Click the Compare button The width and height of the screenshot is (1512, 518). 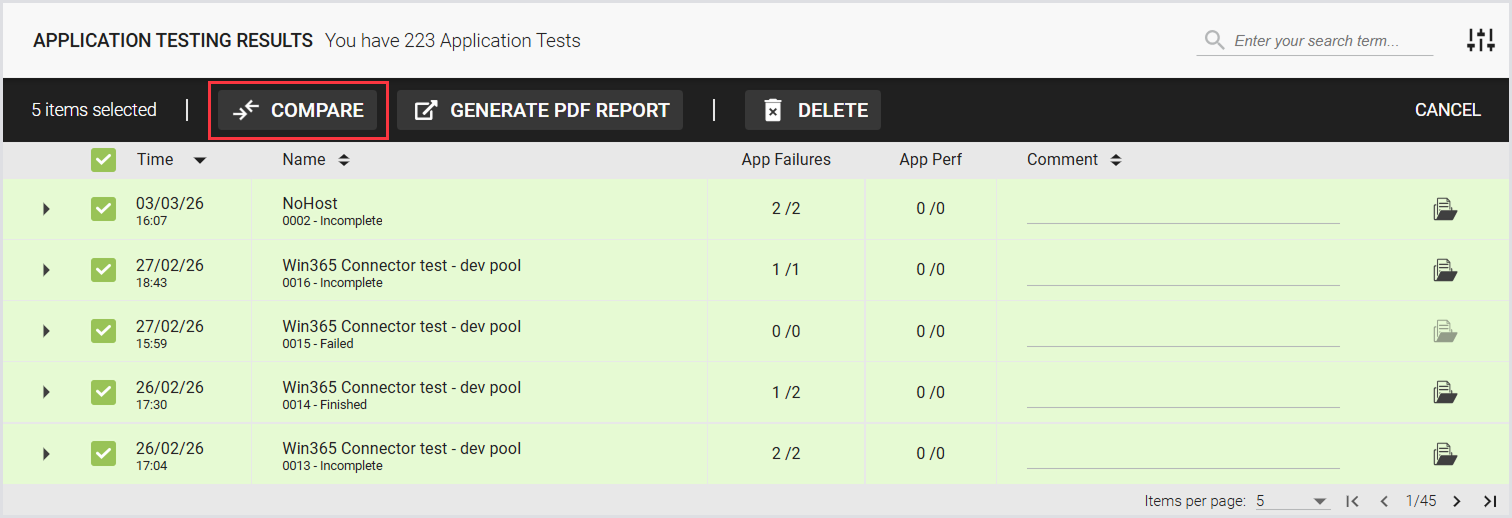click(x=298, y=110)
